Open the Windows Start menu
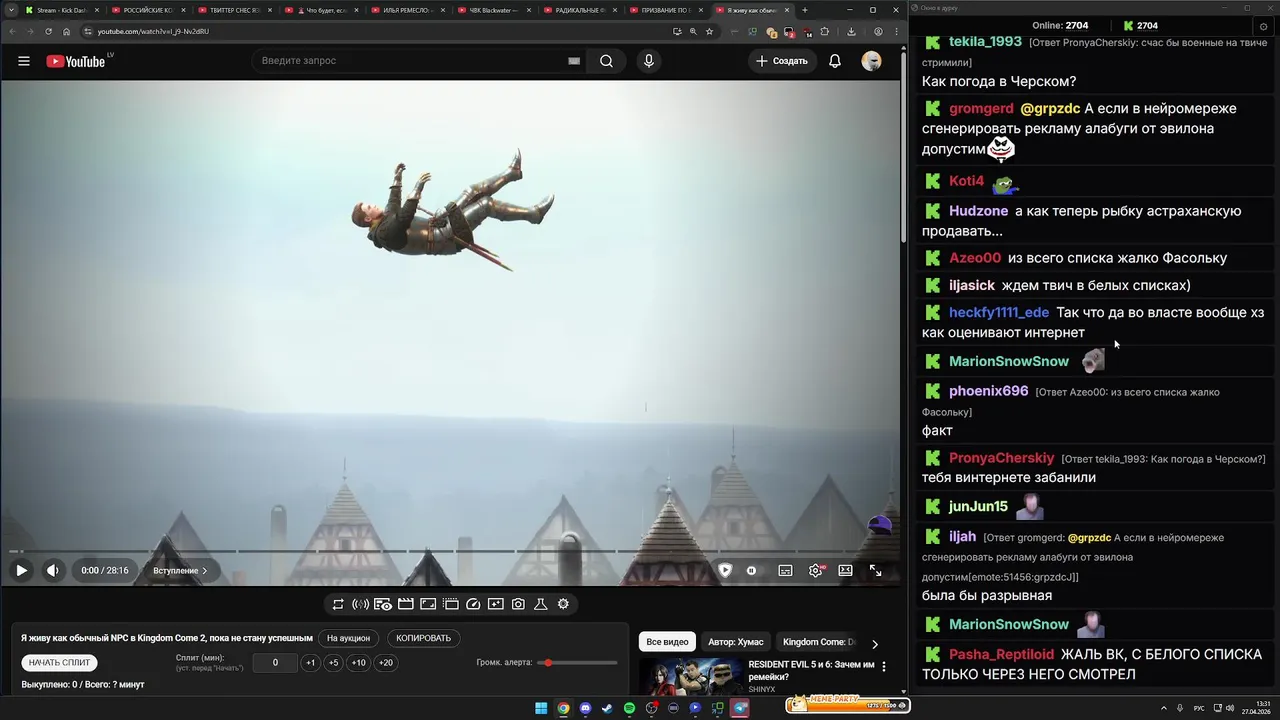Image resolution: width=1280 pixels, height=720 pixels. pos(541,708)
